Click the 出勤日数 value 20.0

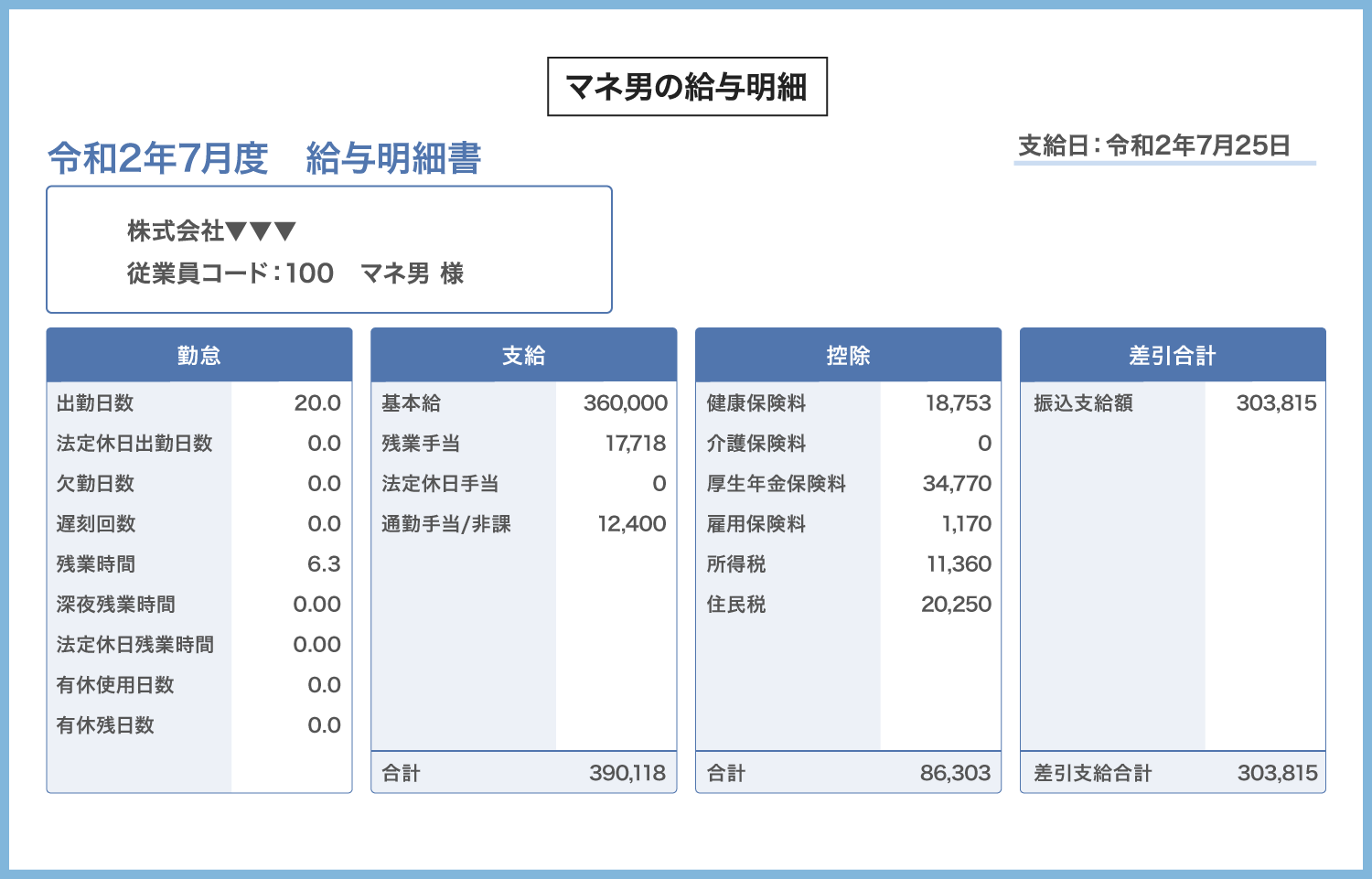point(316,403)
